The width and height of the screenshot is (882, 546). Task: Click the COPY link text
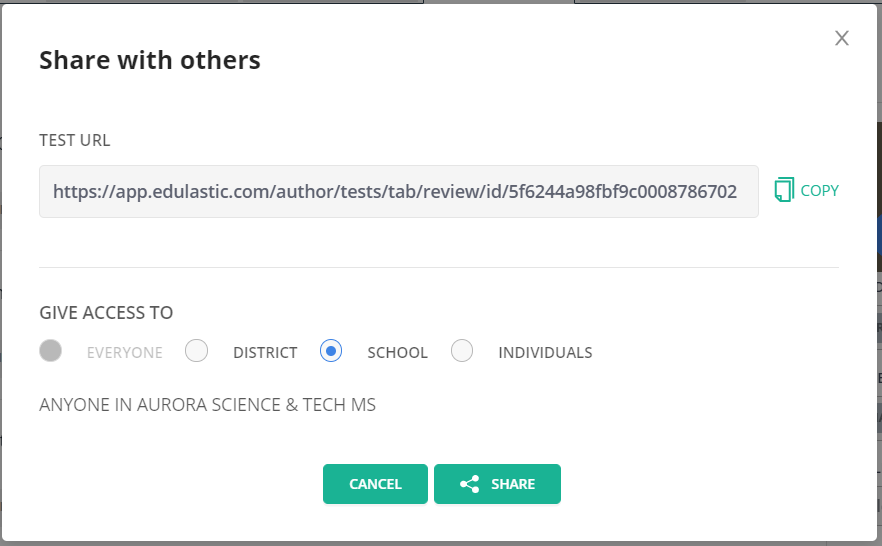tap(820, 191)
